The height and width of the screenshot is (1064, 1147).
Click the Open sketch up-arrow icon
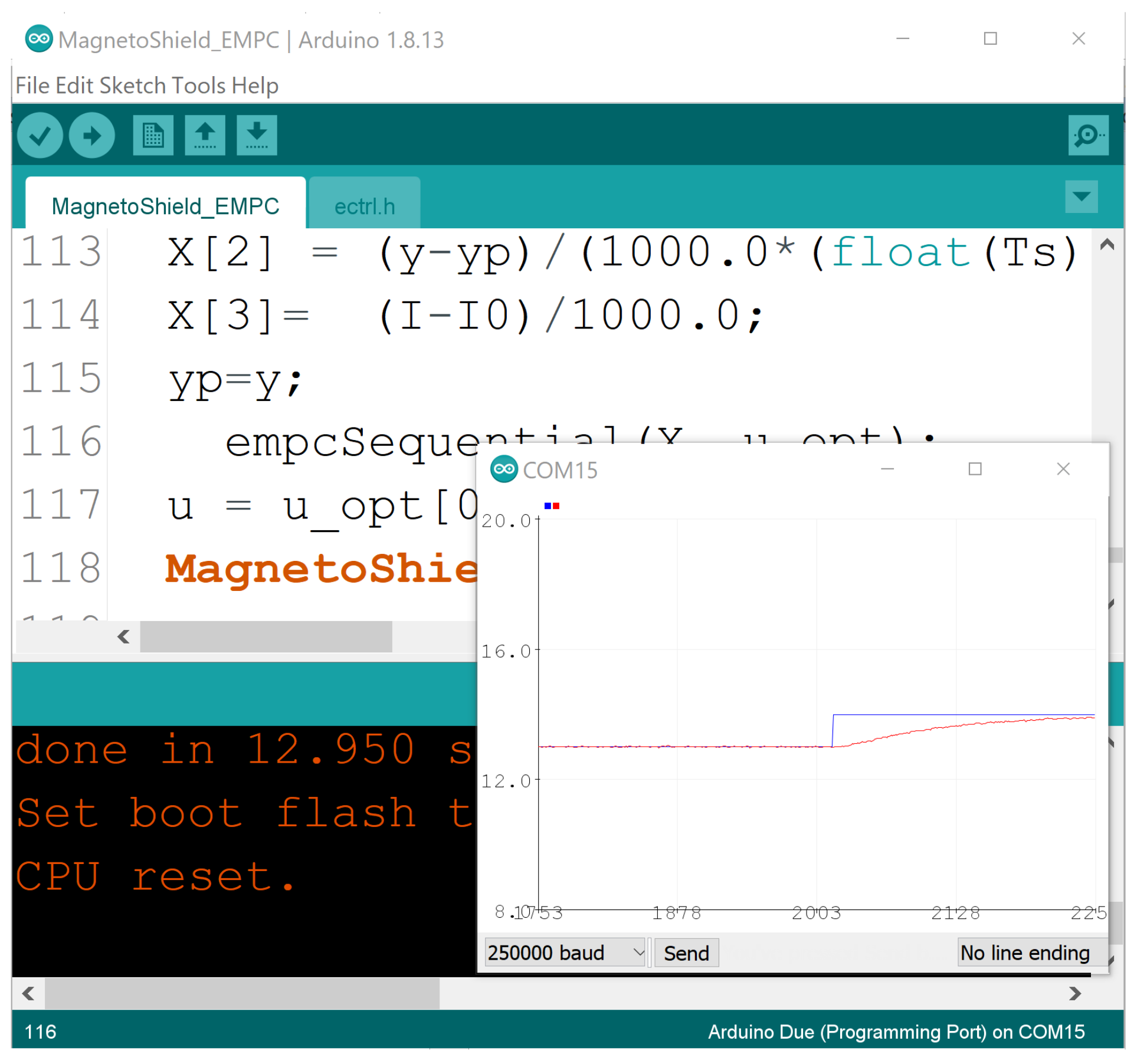click(205, 136)
